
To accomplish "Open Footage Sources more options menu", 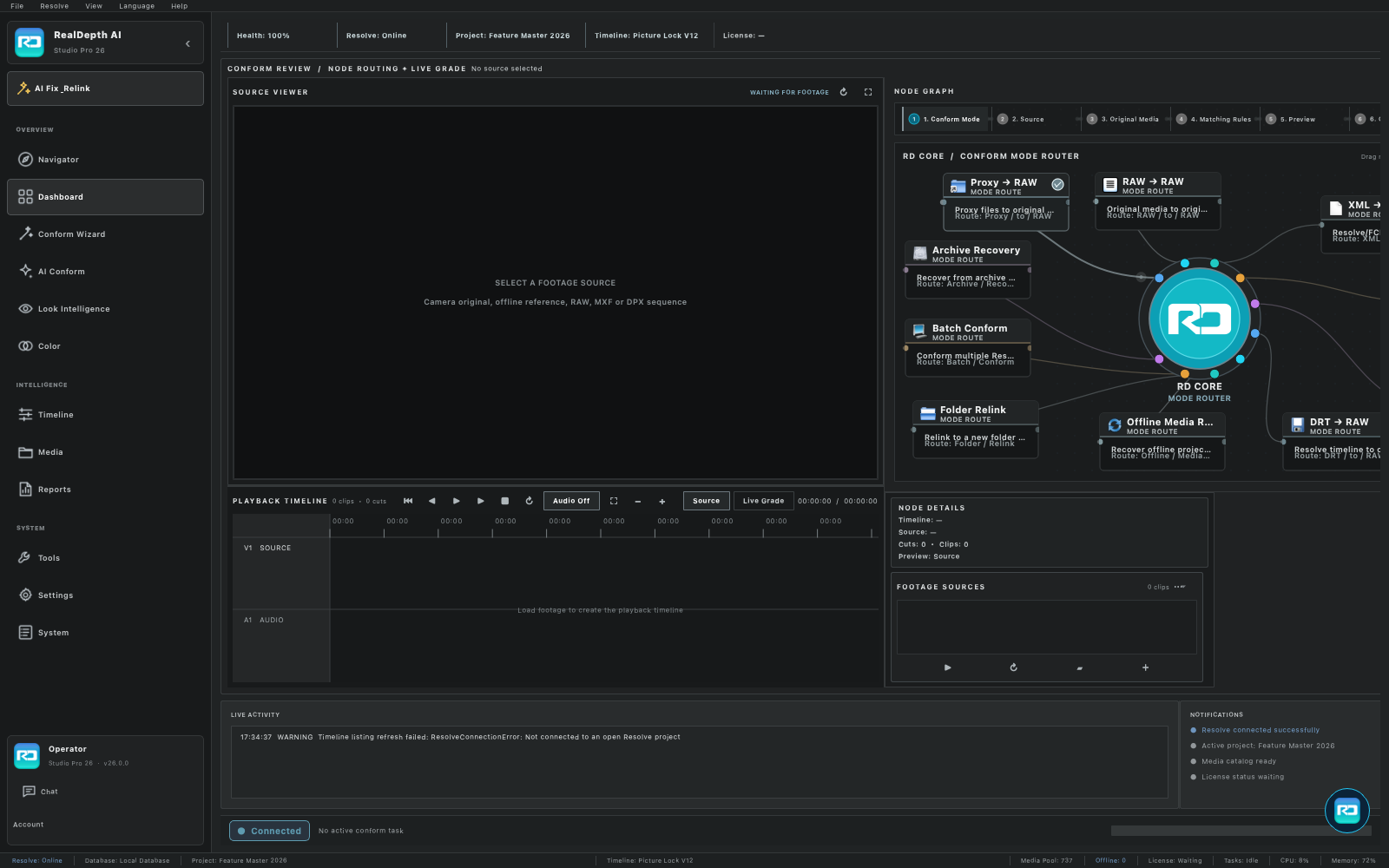I will click(1180, 587).
